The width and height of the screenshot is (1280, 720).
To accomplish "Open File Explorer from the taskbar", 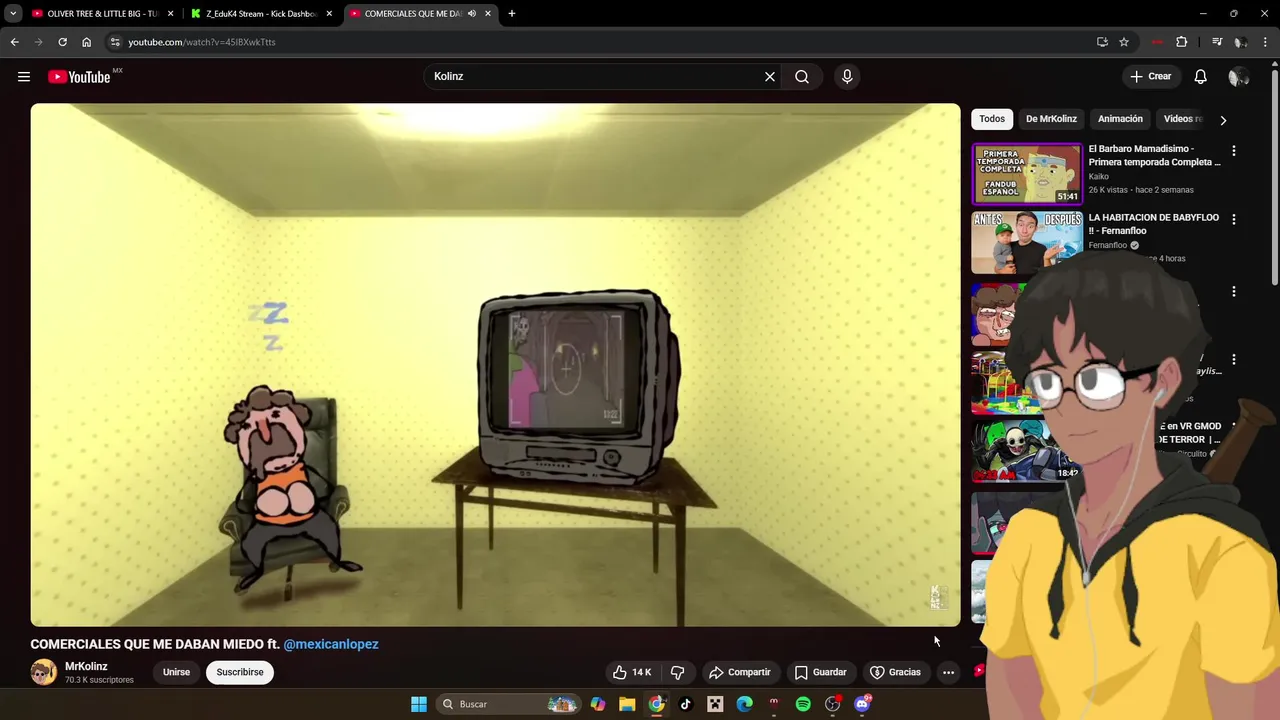I will [627, 704].
